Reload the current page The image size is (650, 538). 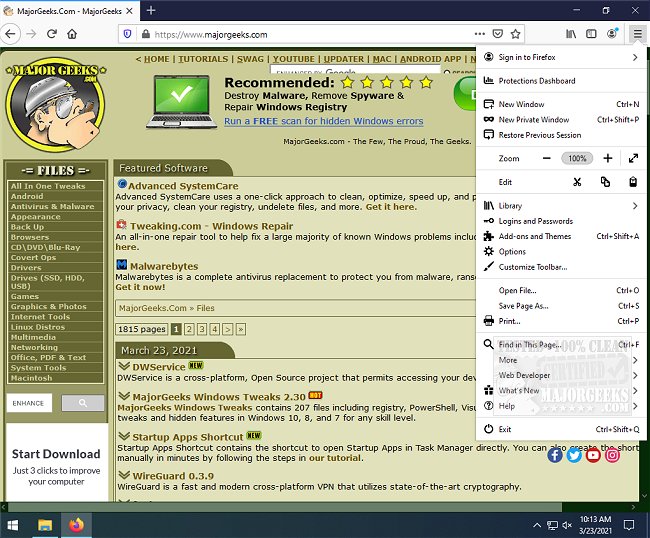pos(52,34)
